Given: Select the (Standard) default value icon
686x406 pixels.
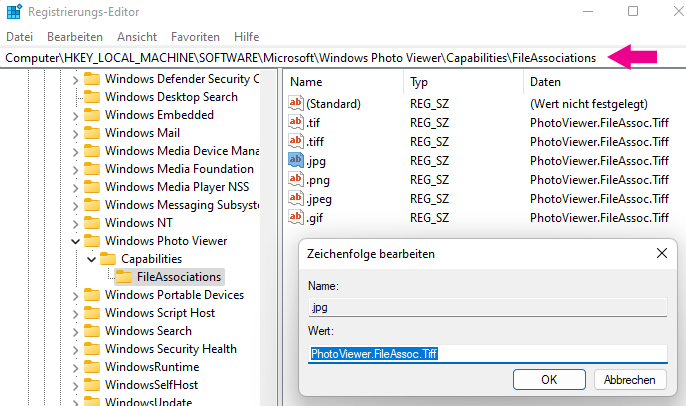Looking at the screenshot, I should pyautogui.click(x=295, y=103).
